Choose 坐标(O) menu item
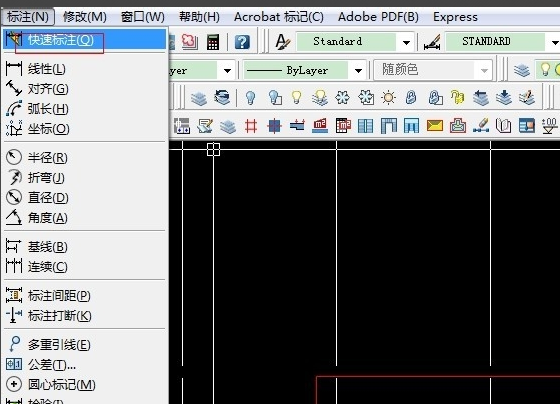The height and width of the screenshot is (404, 560). point(85,129)
